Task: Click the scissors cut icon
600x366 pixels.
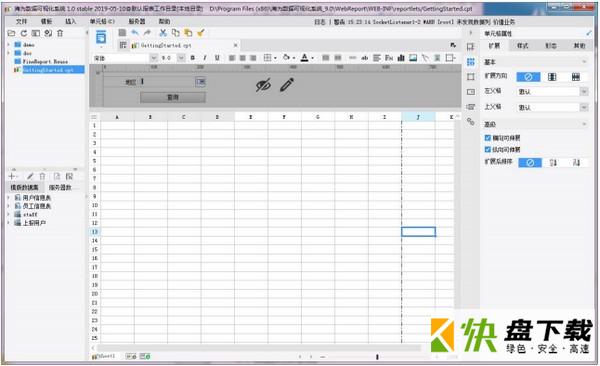Action: coord(163,33)
